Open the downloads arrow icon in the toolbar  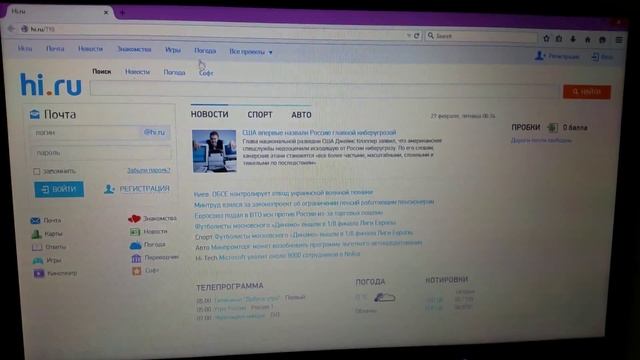(x=573, y=39)
